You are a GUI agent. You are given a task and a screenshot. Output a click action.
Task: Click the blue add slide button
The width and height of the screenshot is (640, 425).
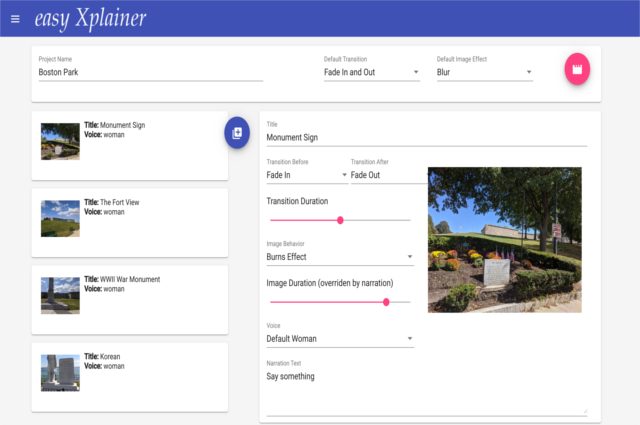[x=237, y=133]
